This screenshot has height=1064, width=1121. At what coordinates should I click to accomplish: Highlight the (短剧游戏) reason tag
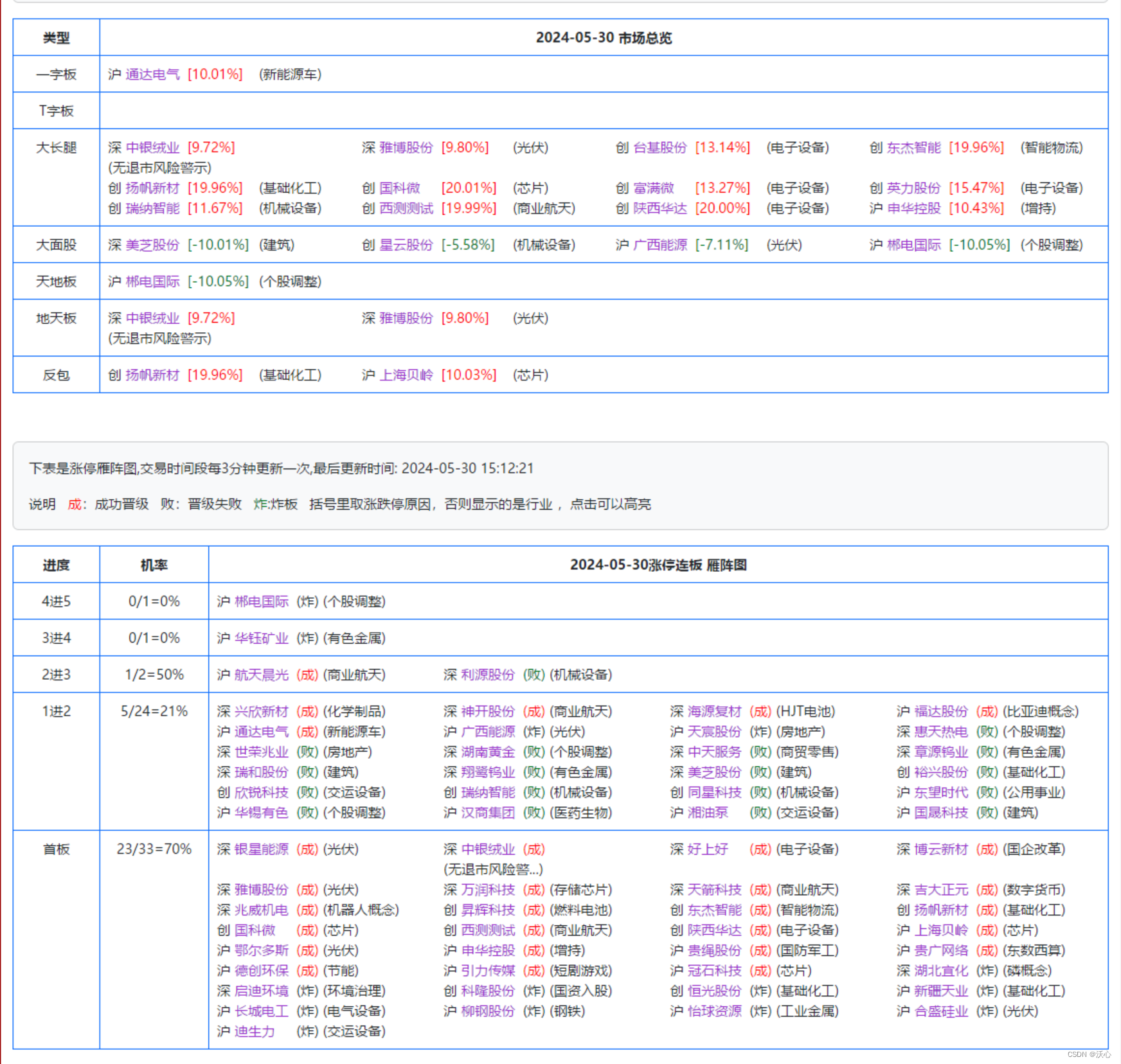pyautogui.click(x=581, y=971)
